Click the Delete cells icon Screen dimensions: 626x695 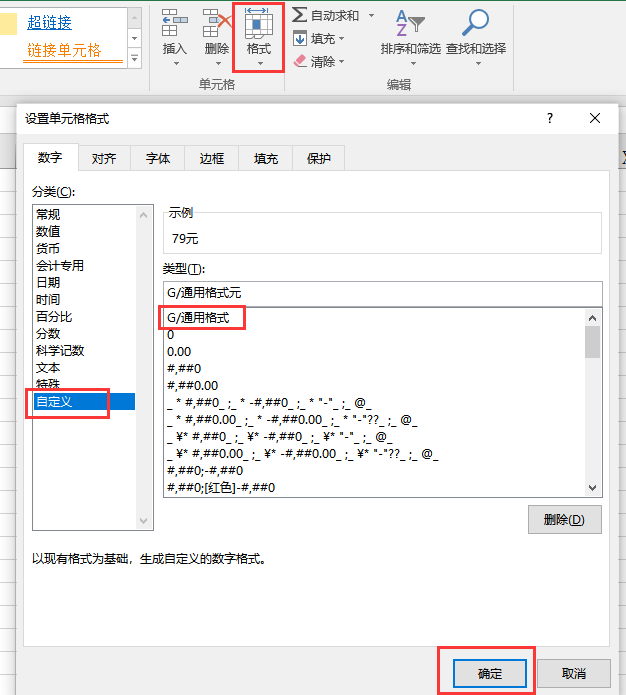point(217,23)
